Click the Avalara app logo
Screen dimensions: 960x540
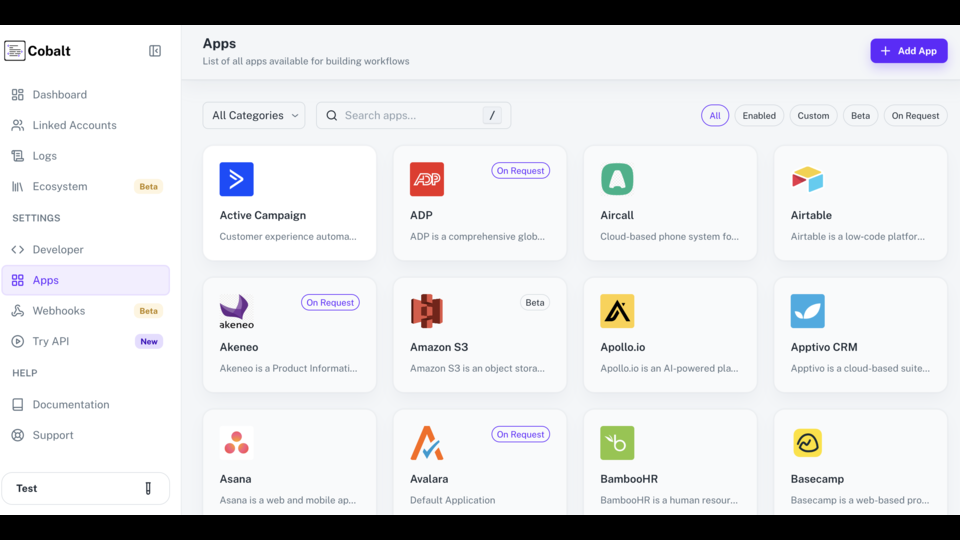point(427,443)
